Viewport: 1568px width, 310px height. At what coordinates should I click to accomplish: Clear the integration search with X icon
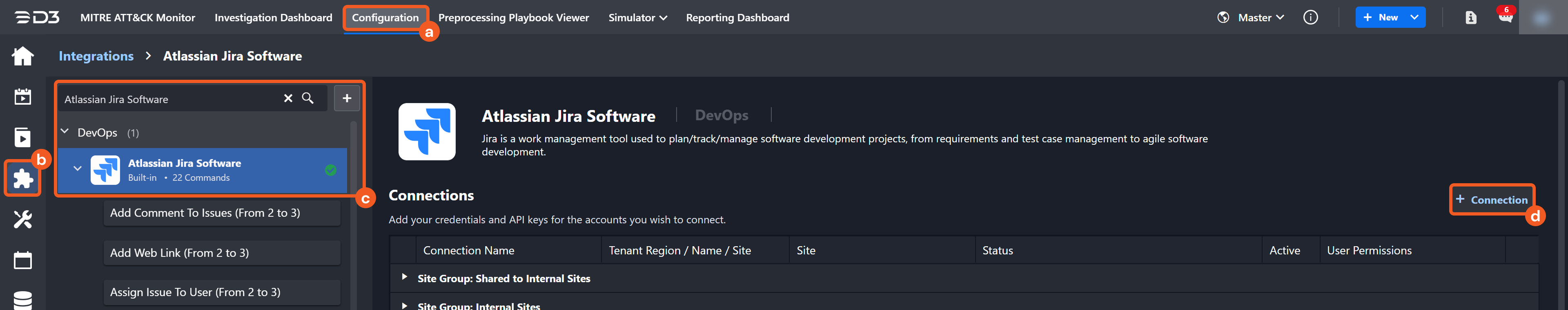point(288,98)
